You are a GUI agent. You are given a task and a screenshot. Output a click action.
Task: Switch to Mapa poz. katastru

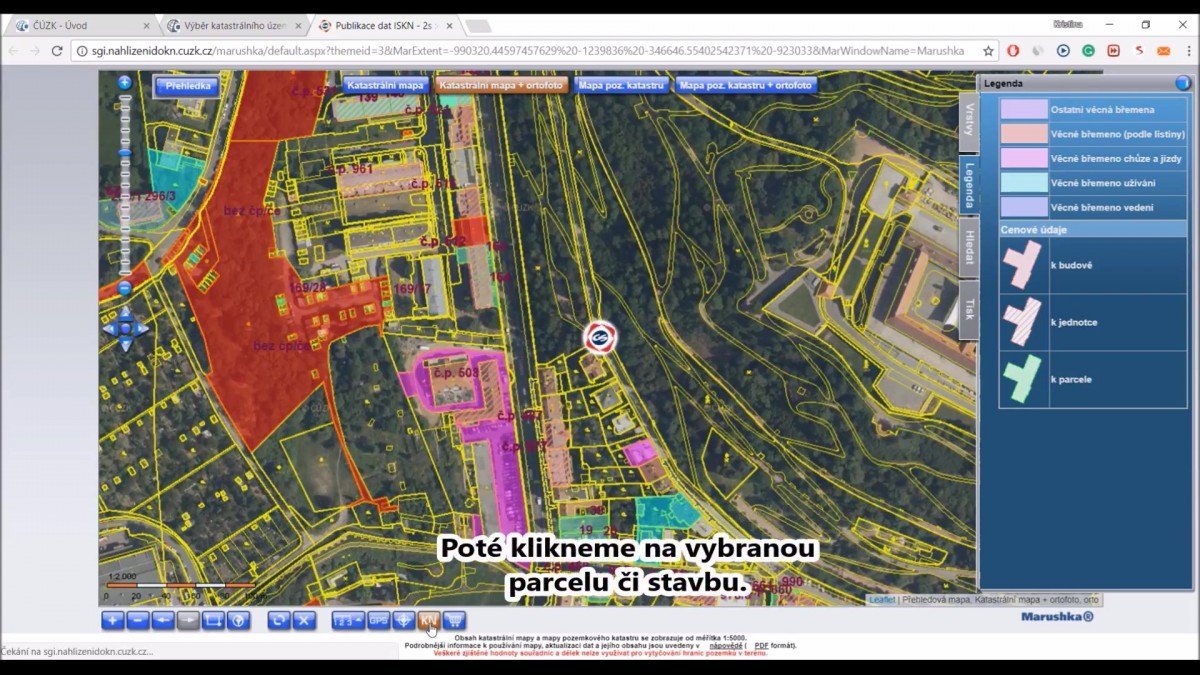tap(622, 86)
